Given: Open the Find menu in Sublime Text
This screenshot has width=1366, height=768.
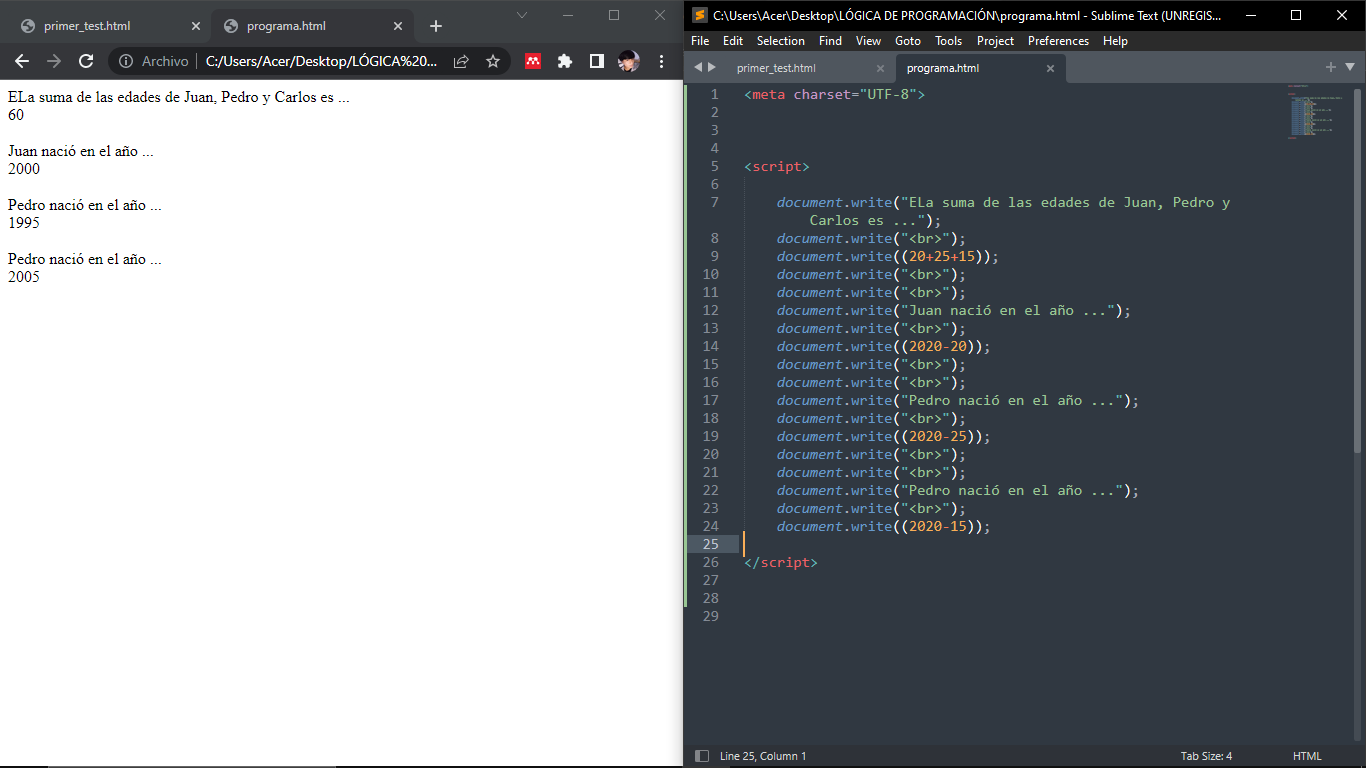Looking at the screenshot, I should pos(830,41).
